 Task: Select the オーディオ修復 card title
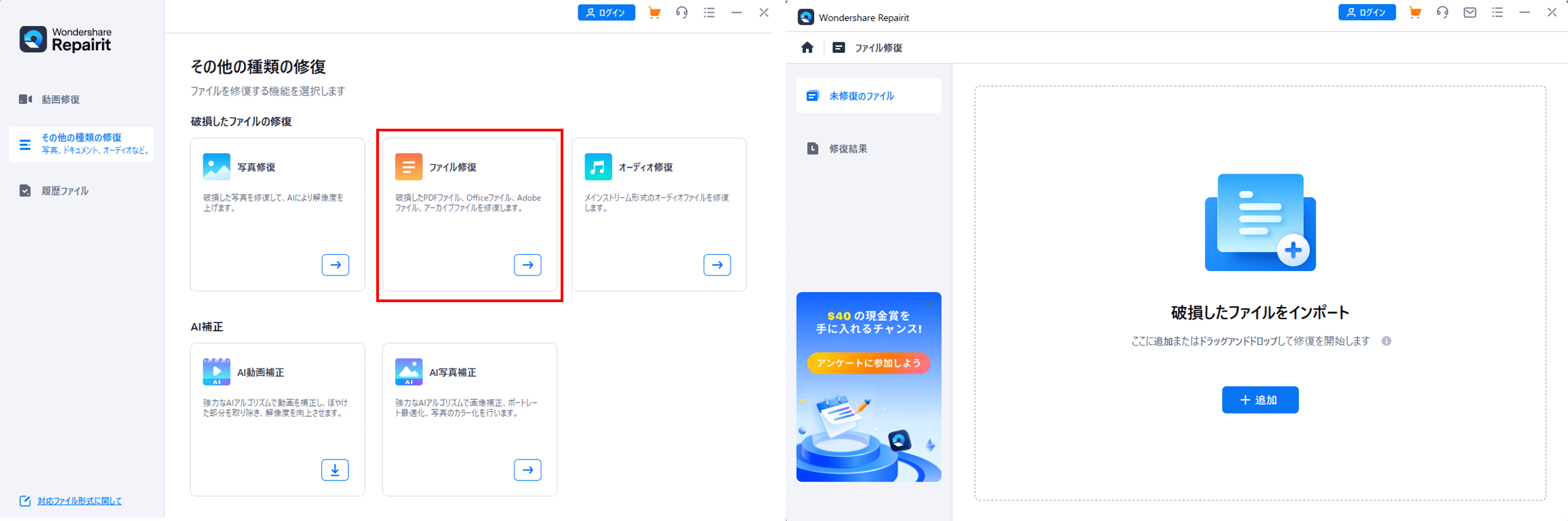point(645,167)
